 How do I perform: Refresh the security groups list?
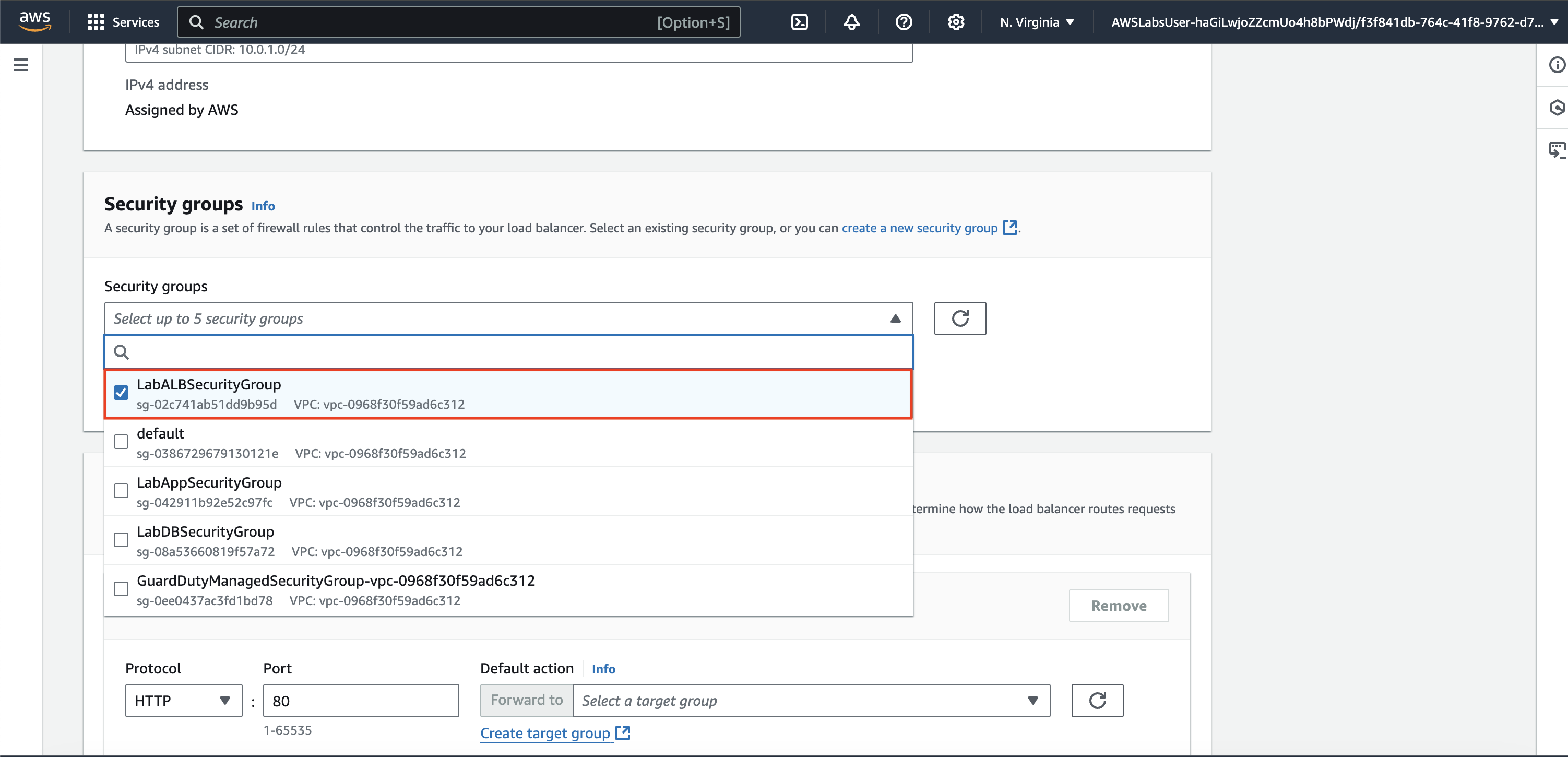point(960,318)
